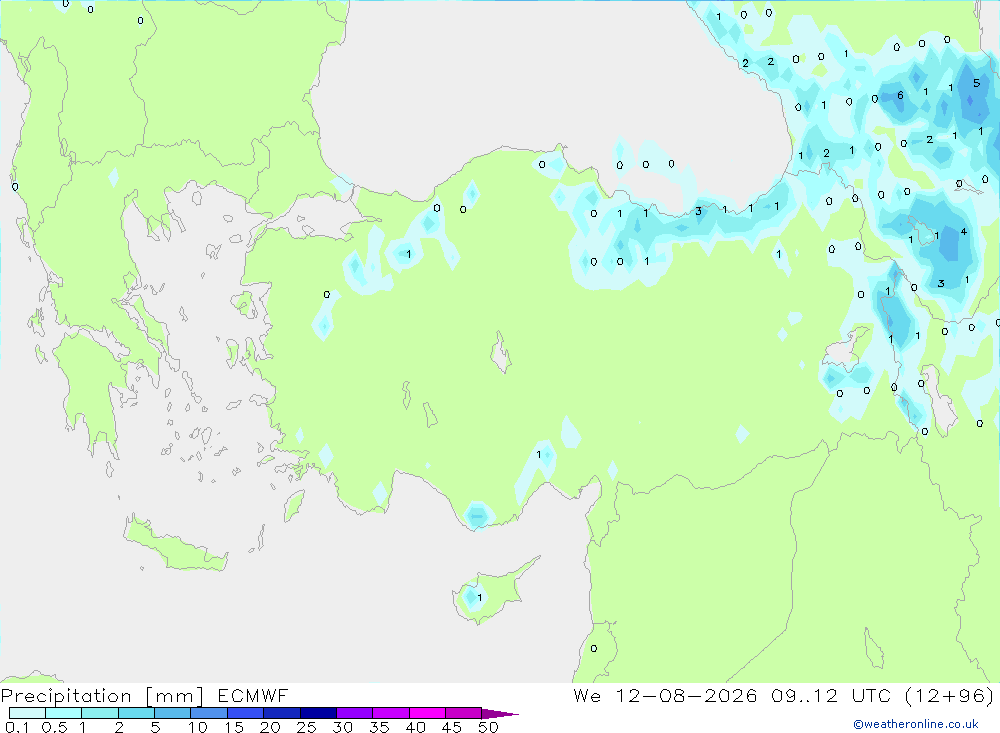Click the legend tick label '0.1'
Image resolution: width=1000 pixels, height=733 pixels.
pos(17,727)
